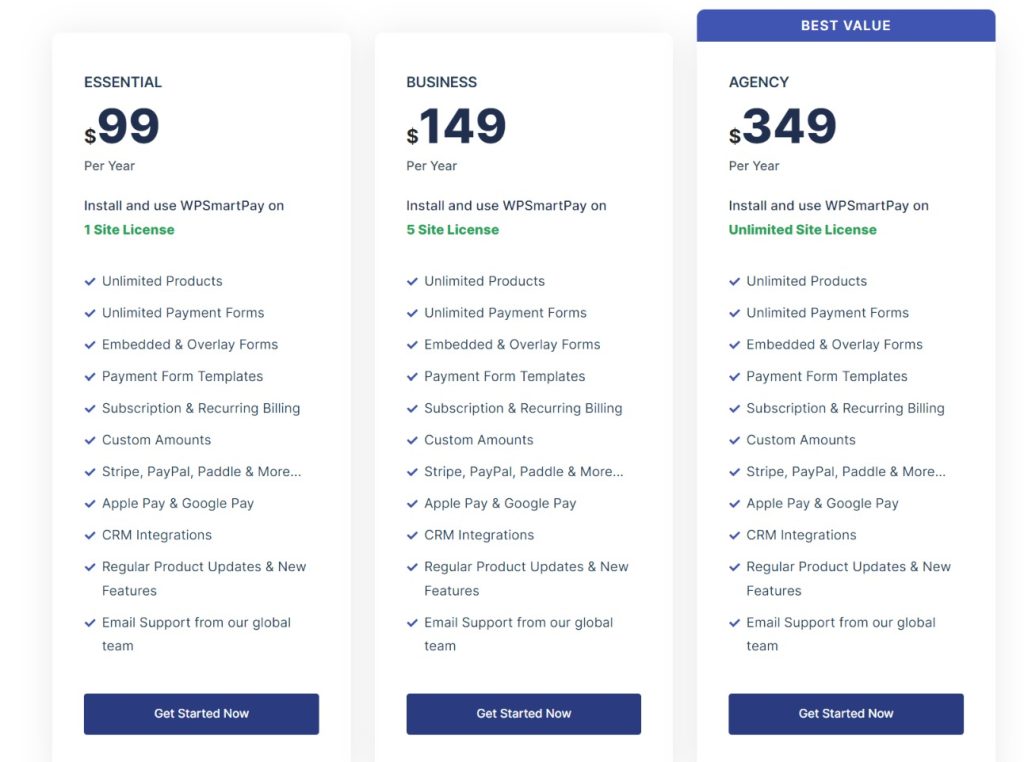Click checkmark beside Essential's Apple Pay & Google Pay
The image size is (1024, 762).
(90, 504)
